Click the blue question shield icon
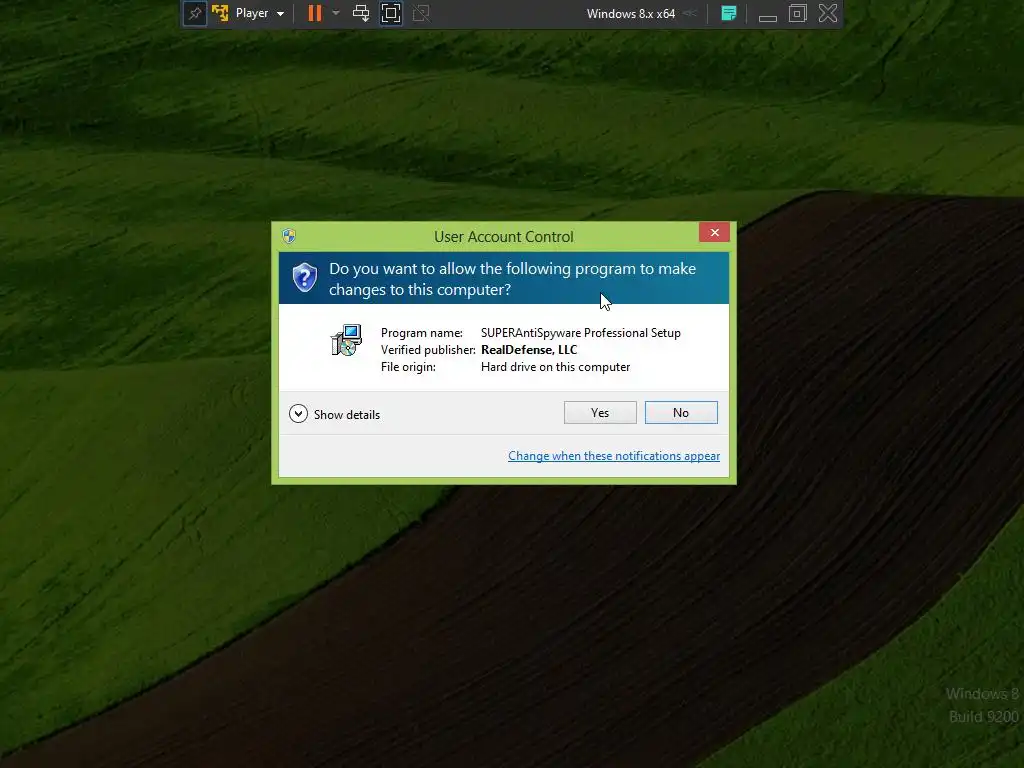The height and width of the screenshot is (768, 1024). (x=304, y=278)
